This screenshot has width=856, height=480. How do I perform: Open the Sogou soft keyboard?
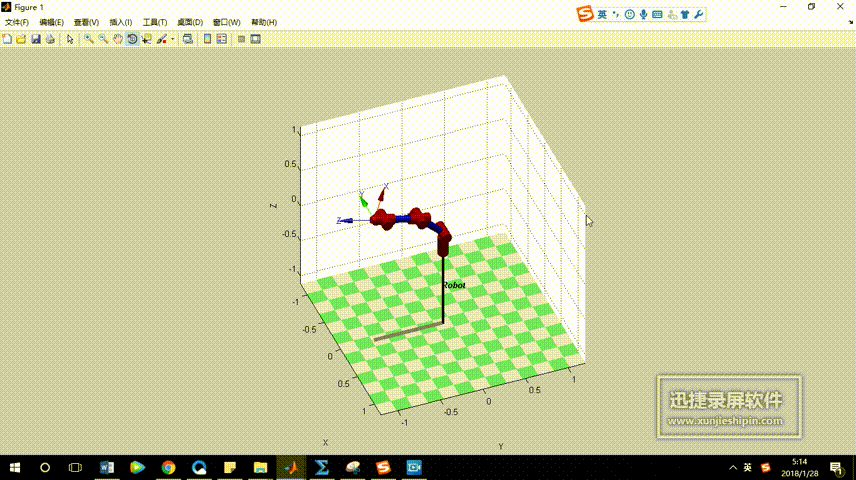click(657, 15)
